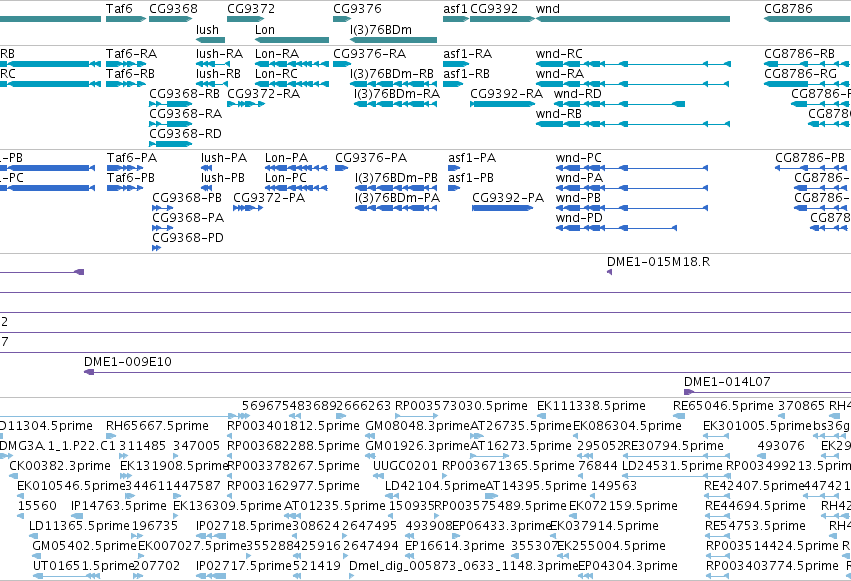Select protein Lon-PA label
This screenshot has width=851, height=581.
(287, 158)
